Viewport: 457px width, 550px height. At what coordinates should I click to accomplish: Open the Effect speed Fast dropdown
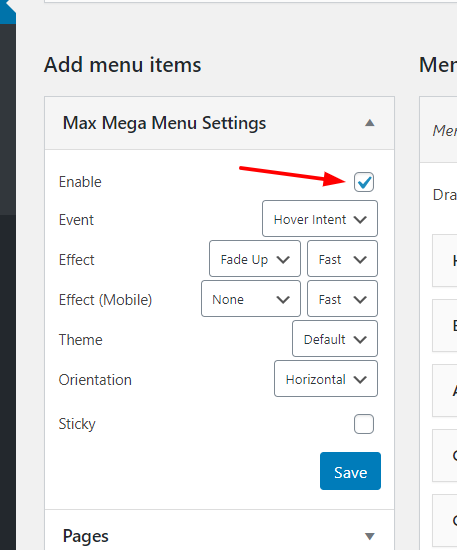pos(342,259)
